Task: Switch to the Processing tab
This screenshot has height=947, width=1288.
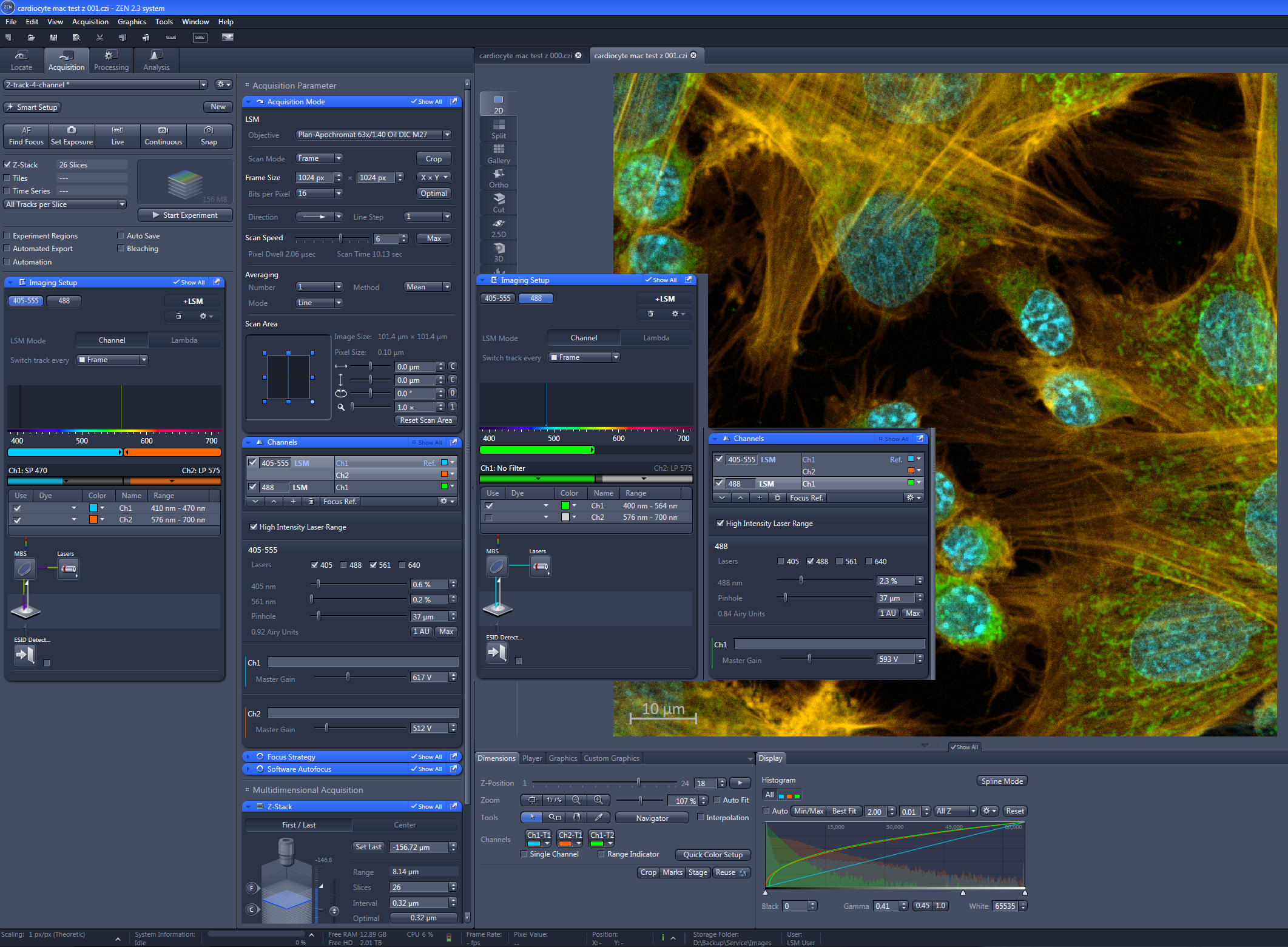Action: point(111,61)
